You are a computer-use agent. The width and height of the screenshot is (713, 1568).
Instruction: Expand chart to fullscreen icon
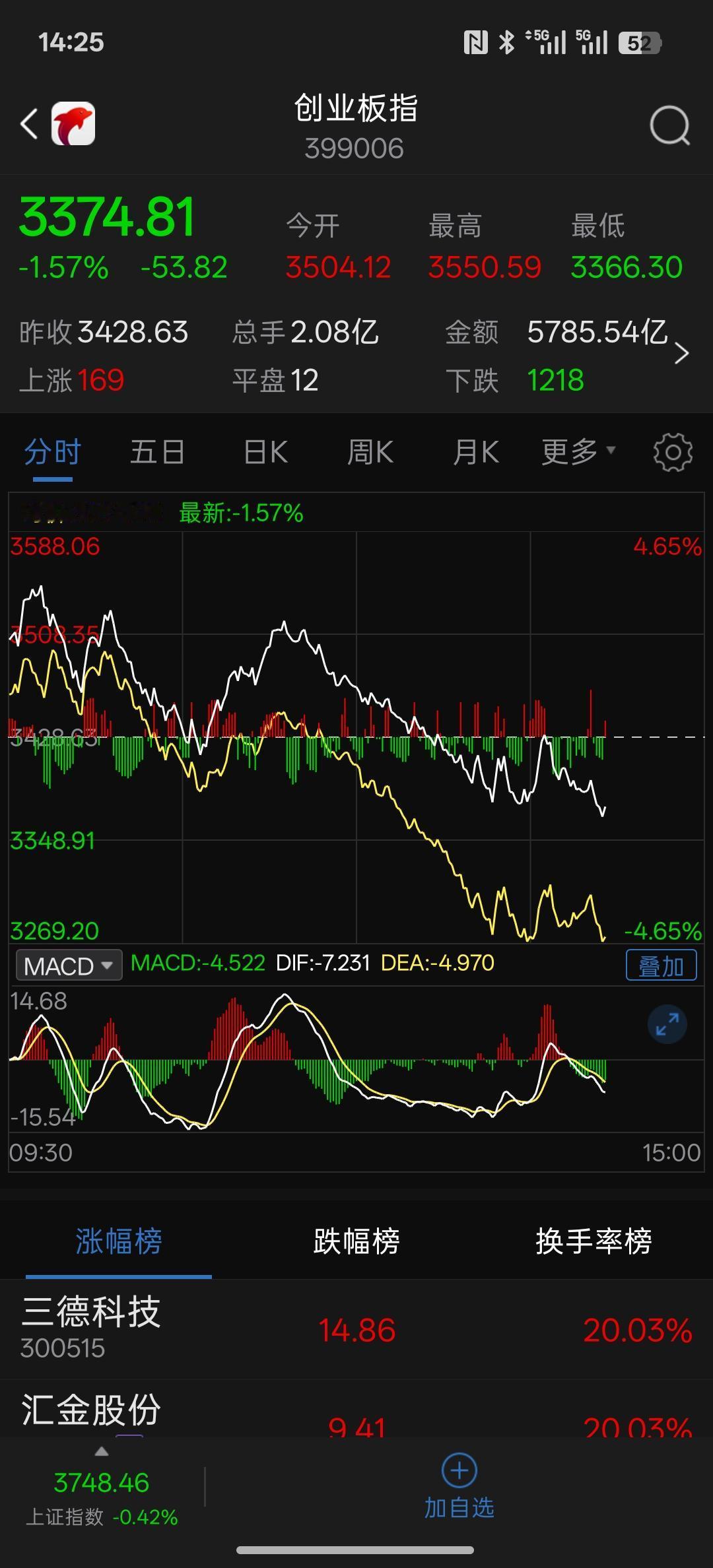tap(667, 1024)
